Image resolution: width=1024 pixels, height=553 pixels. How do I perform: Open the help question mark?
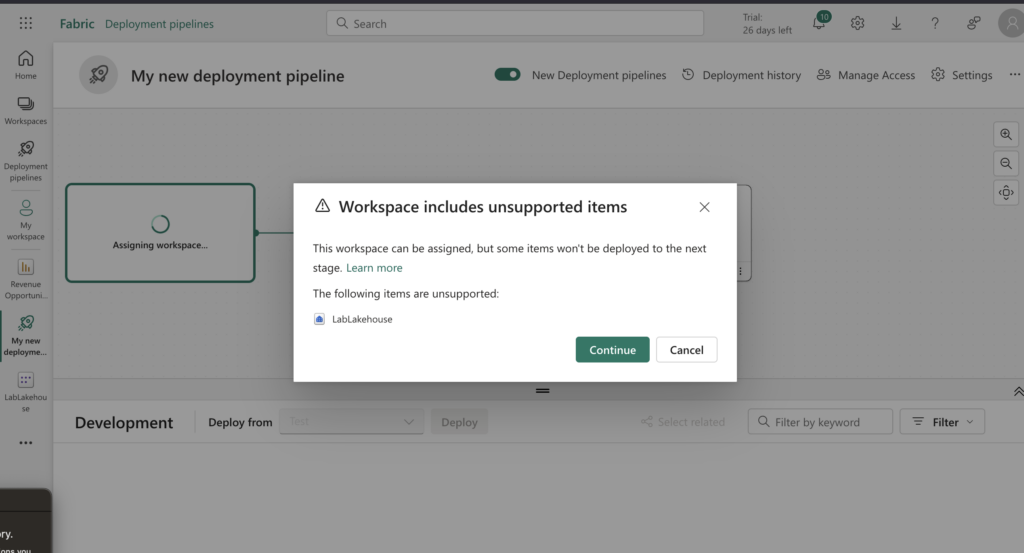pyautogui.click(x=935, y=24)
